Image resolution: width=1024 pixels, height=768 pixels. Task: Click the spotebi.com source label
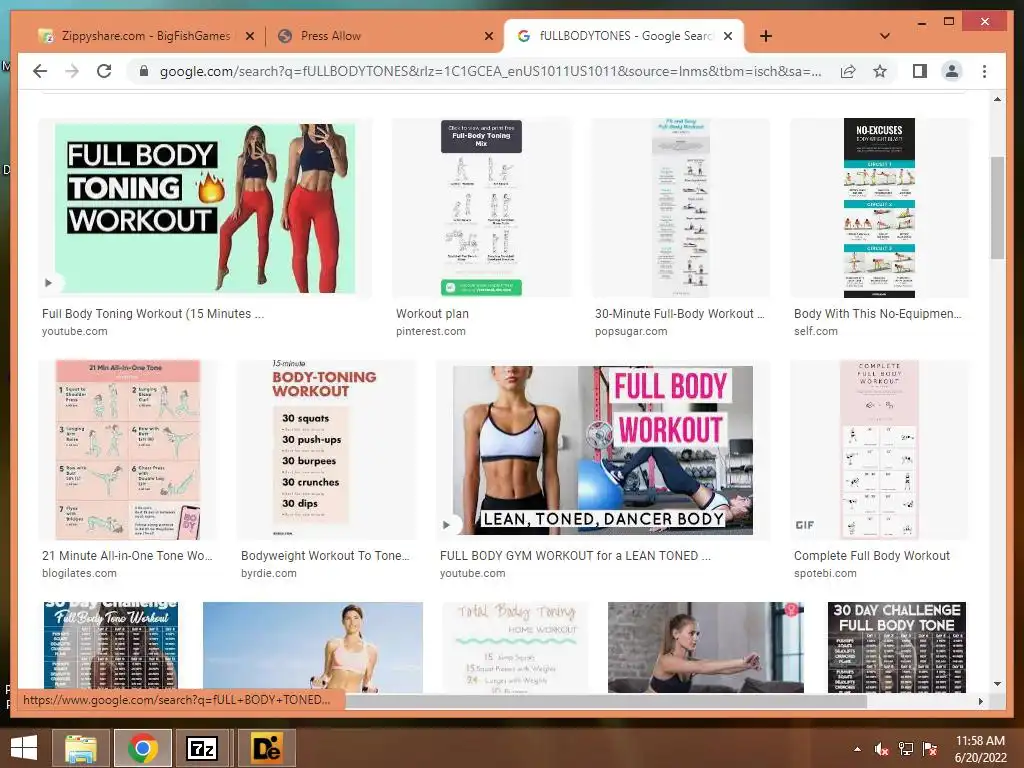click(x=825, y=573)
